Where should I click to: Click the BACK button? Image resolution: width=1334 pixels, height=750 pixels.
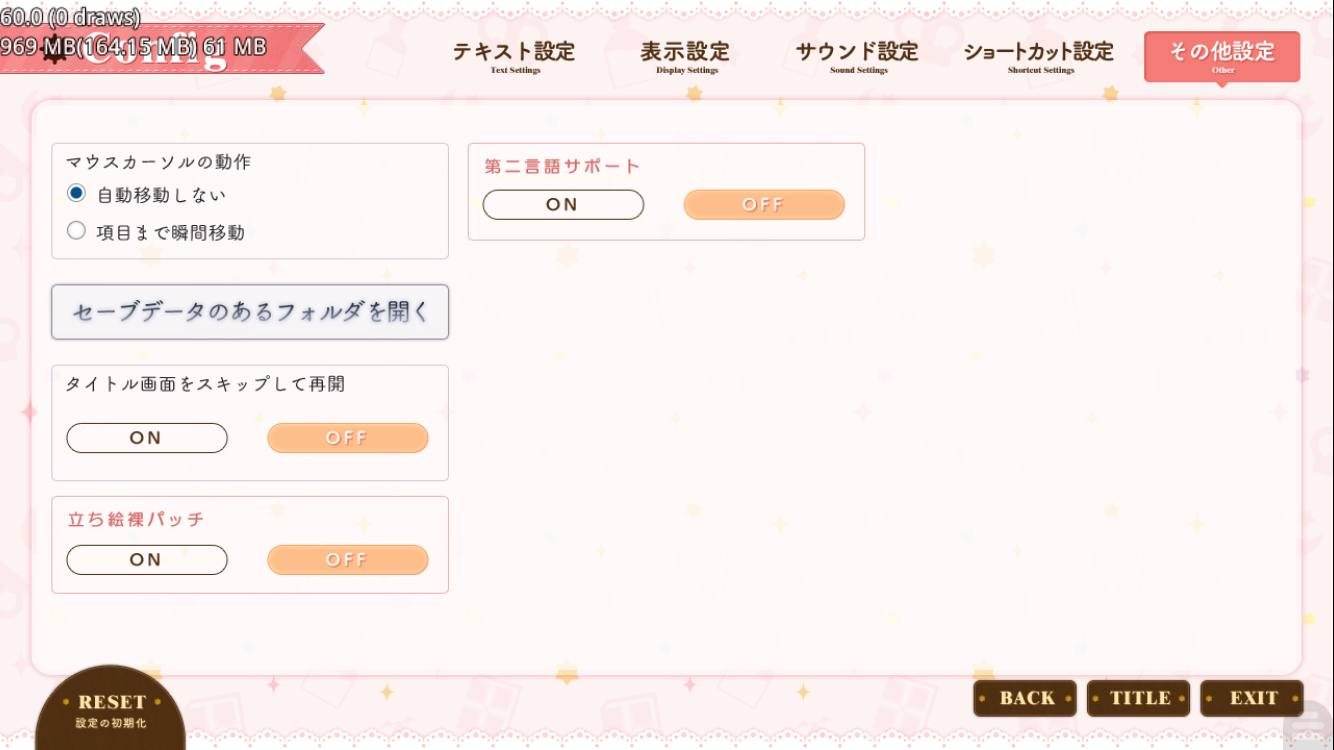point(1025,698)
